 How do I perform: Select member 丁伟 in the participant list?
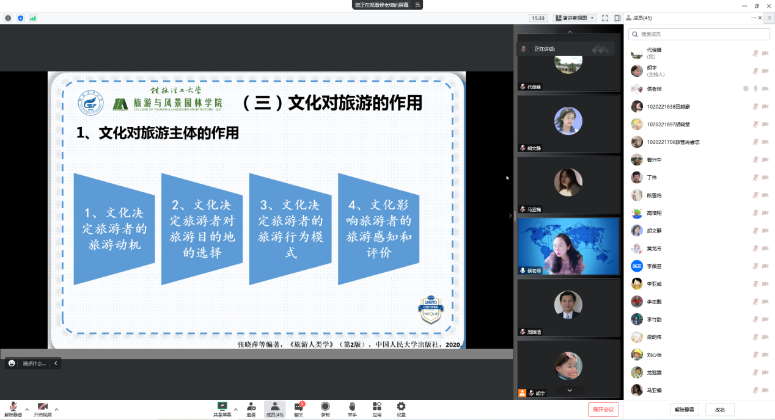(651, 177)
